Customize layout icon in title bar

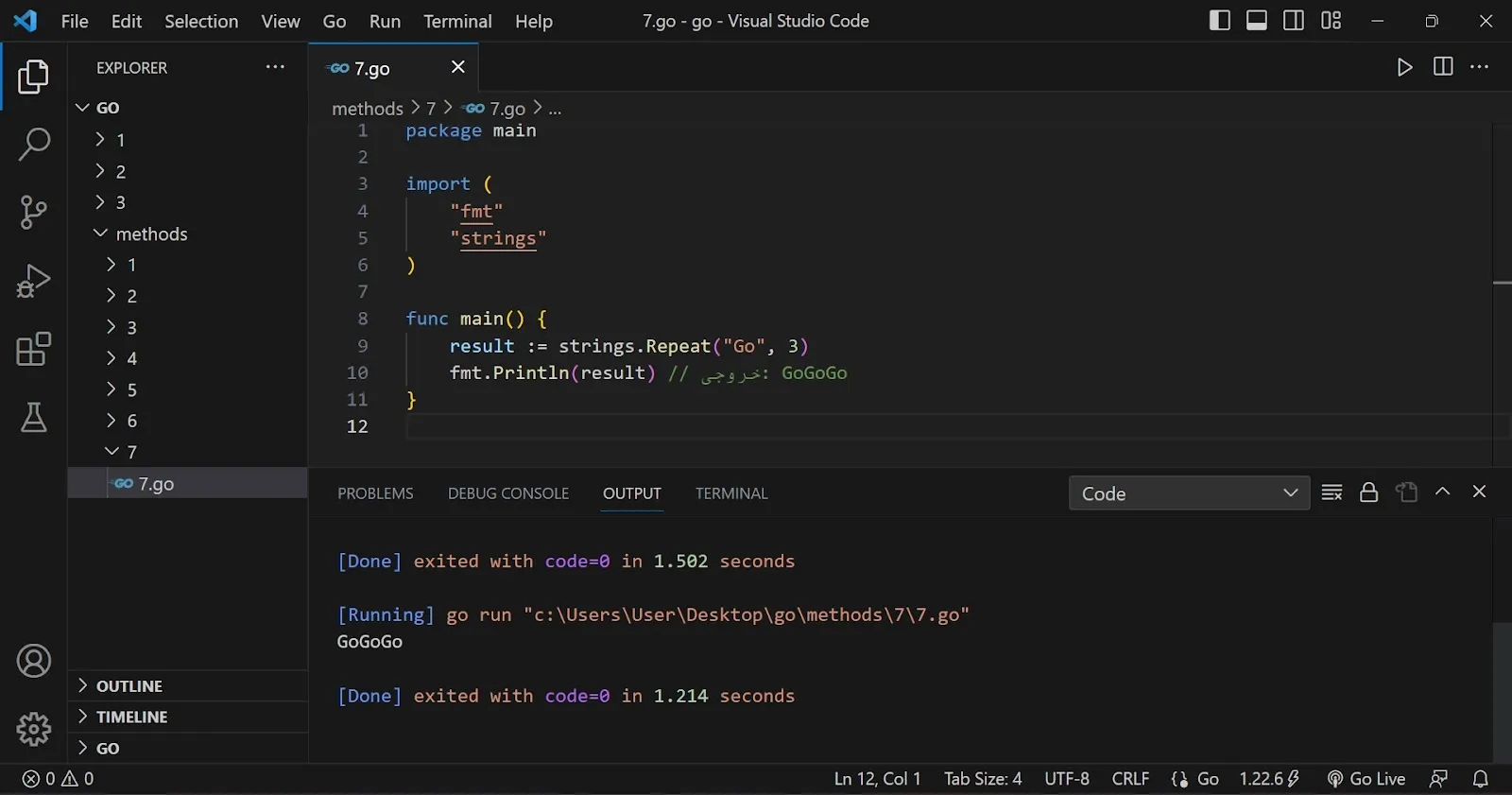tap(1331, 21)
